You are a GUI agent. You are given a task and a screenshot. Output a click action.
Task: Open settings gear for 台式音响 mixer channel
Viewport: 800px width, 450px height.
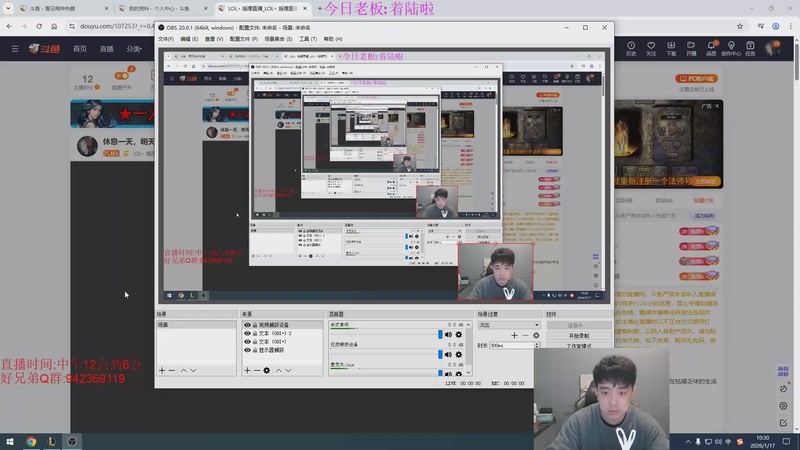coord(459,335)
